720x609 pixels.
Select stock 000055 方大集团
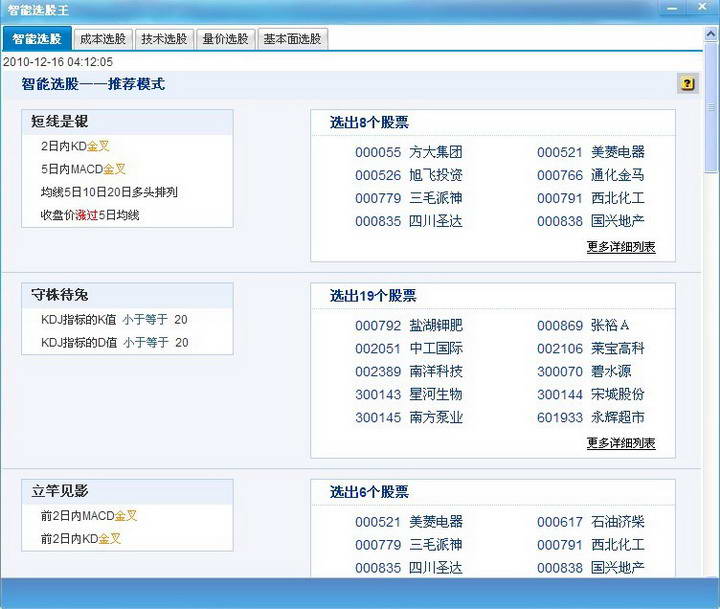tap(408, 152)
